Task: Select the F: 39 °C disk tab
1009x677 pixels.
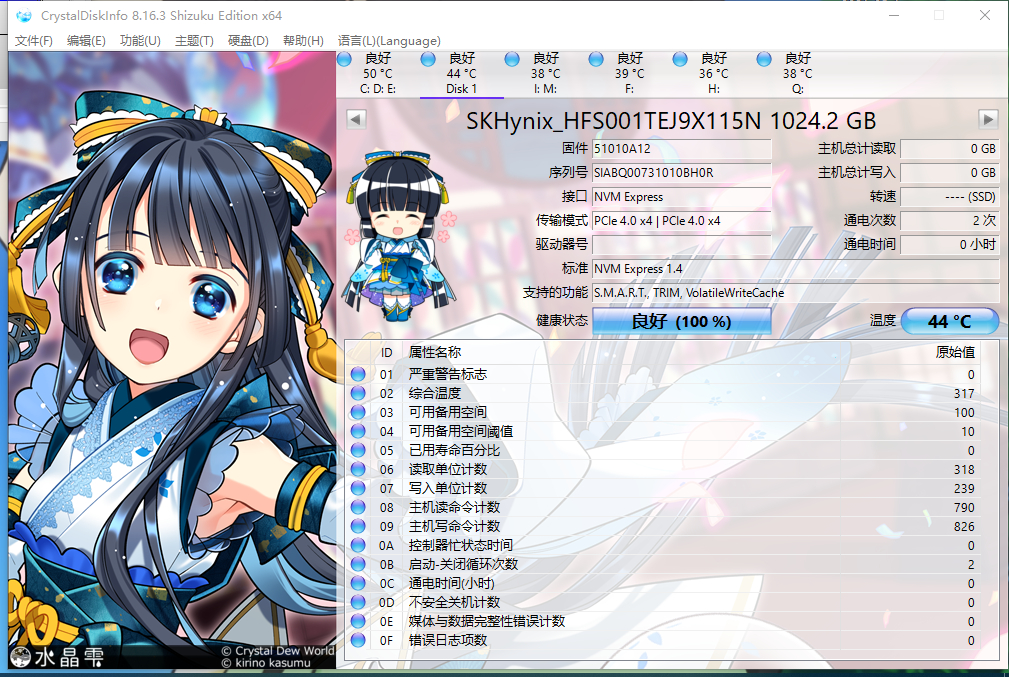Action: tap(629, 73)
